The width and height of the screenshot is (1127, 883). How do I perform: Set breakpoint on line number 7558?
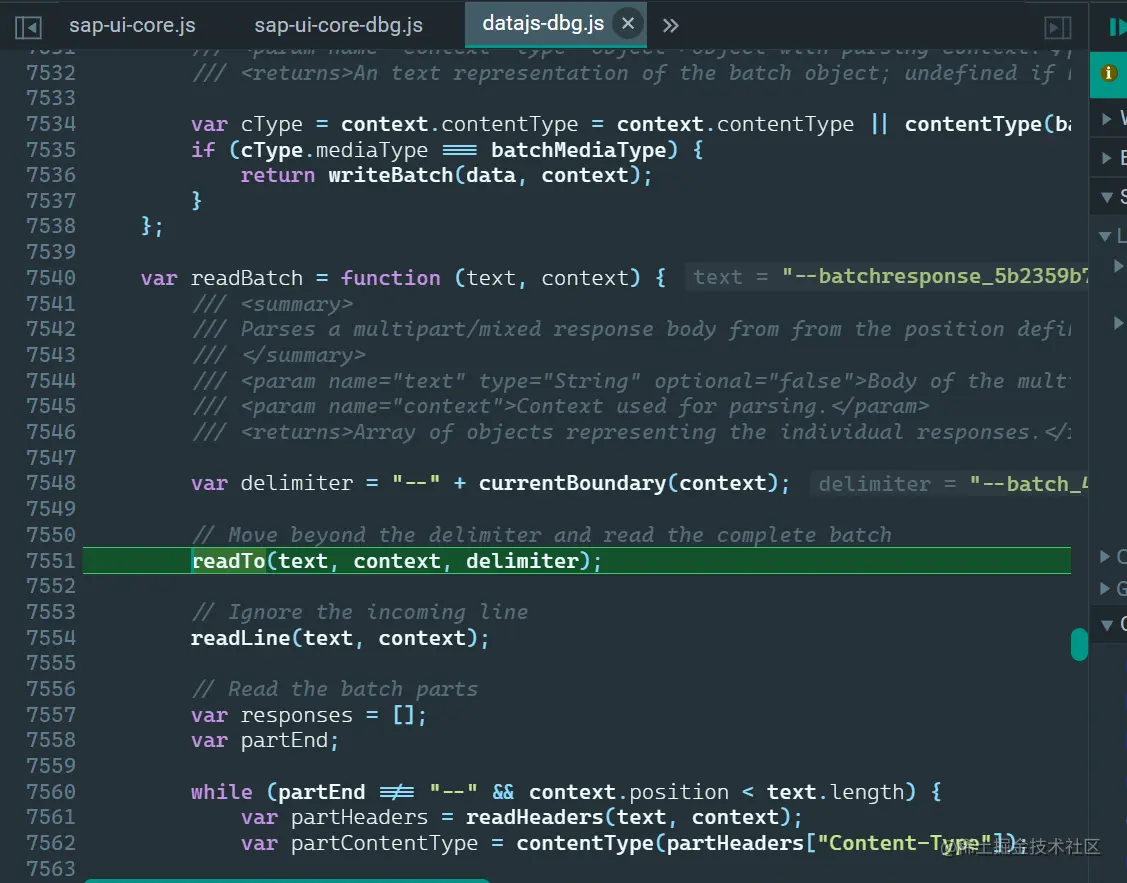coord(51,739)
